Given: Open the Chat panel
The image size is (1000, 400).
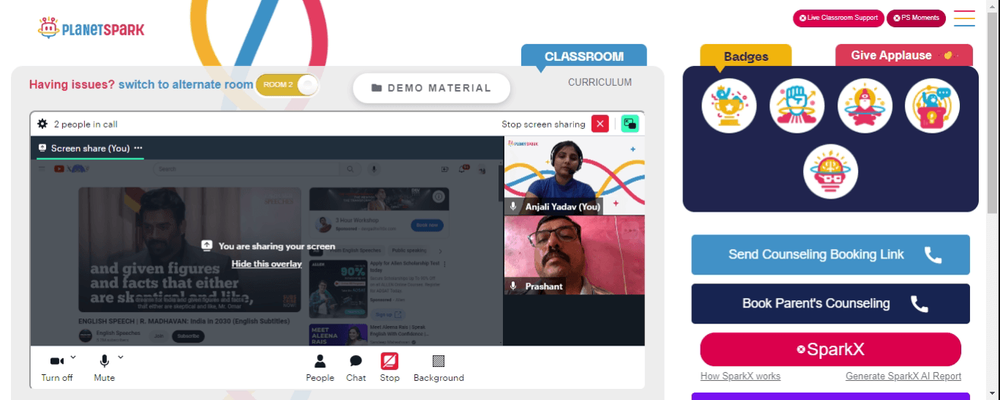Looking at the screenshot, I should coord(356,368).
